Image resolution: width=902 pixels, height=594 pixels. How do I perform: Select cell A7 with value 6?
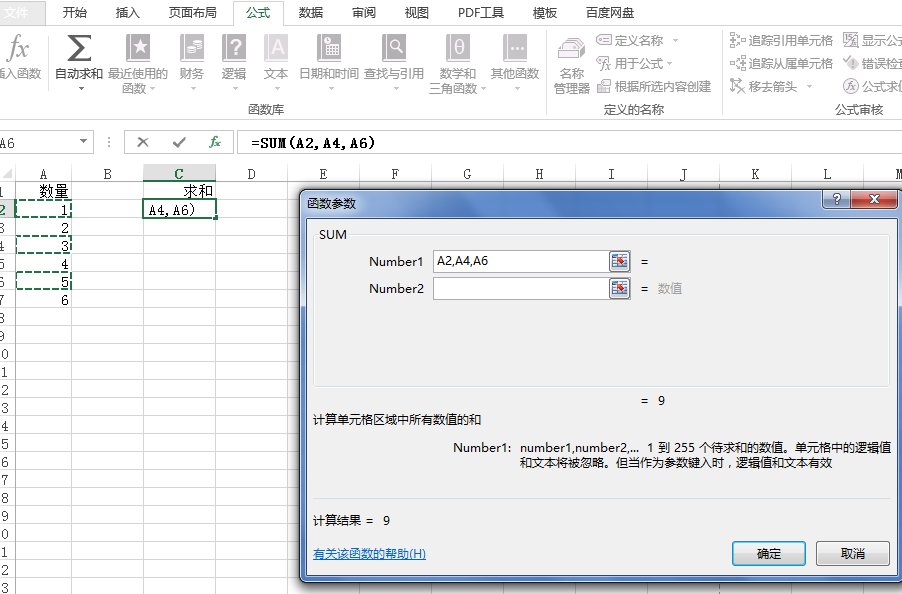point(43,300)
